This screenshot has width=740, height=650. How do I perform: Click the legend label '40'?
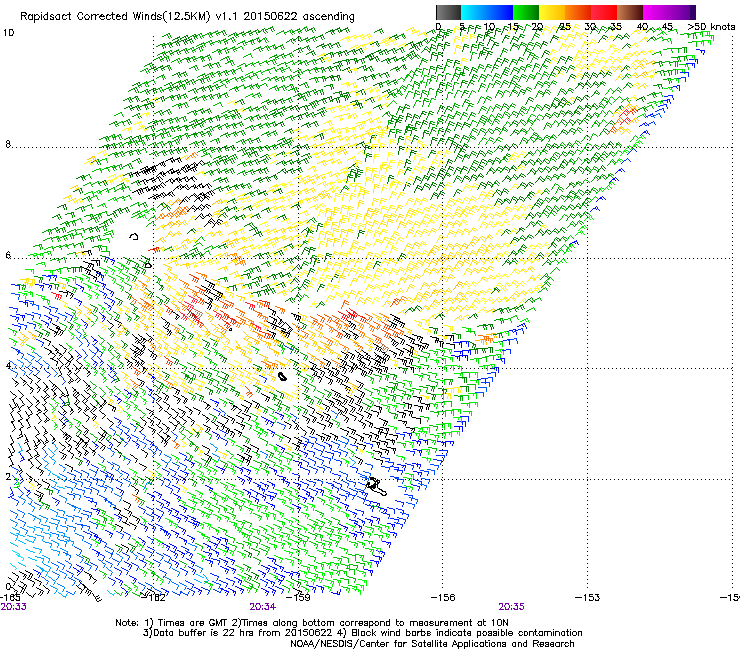pyautogui.click(x=642, y=27)
